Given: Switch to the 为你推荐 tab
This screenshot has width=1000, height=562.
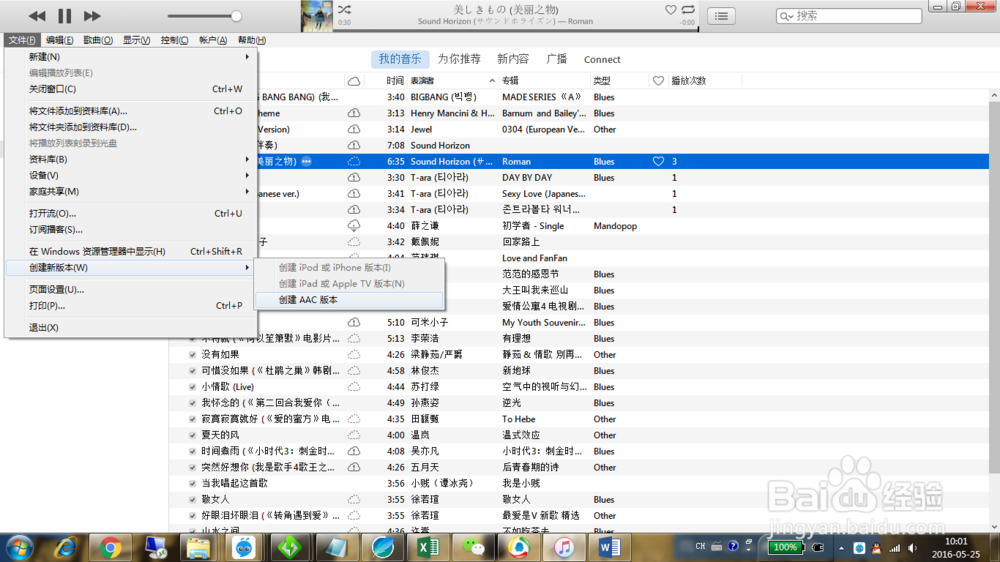Looking at the screenshot, I should [459, 59].
